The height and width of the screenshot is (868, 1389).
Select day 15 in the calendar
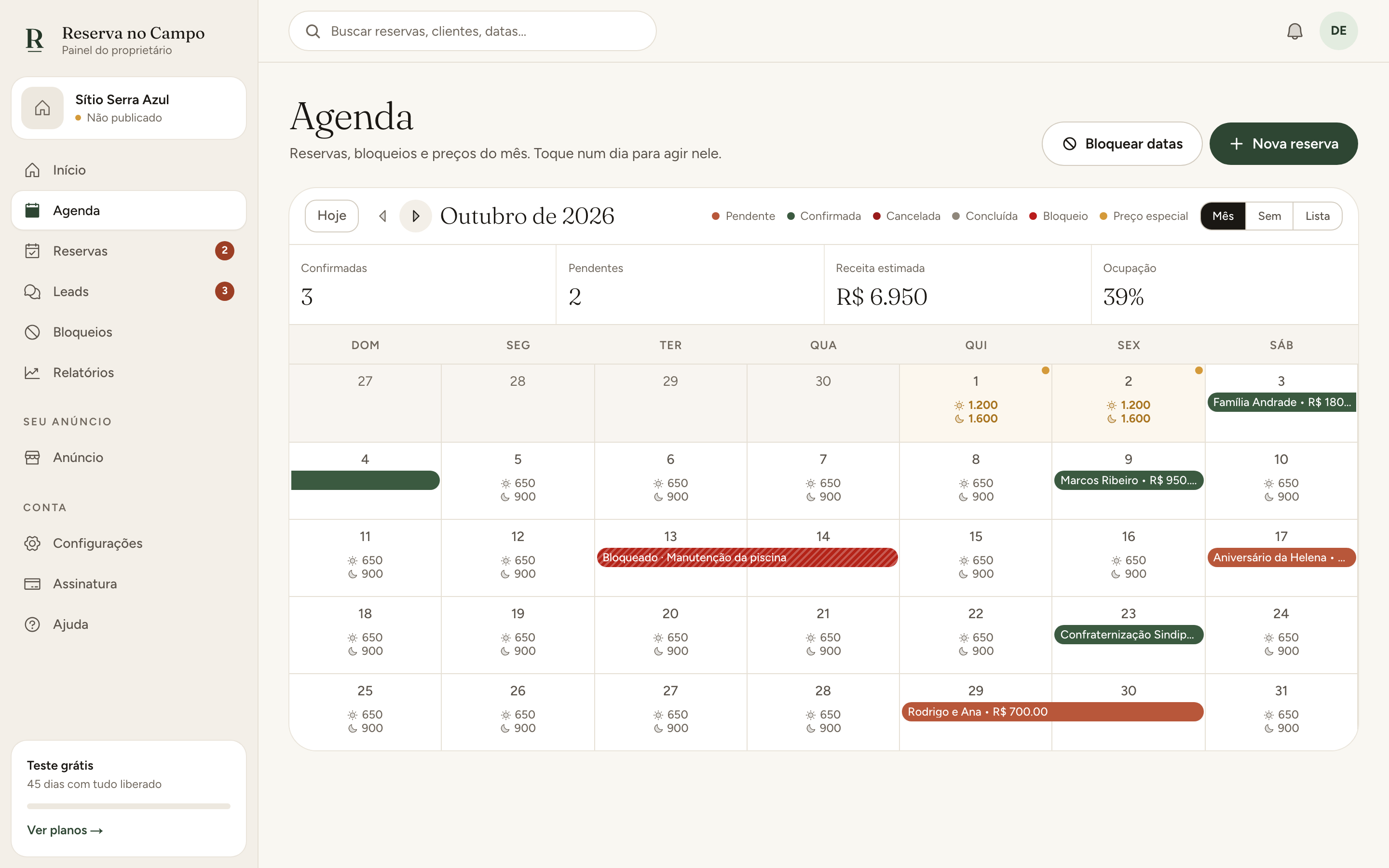click(975, 558)
